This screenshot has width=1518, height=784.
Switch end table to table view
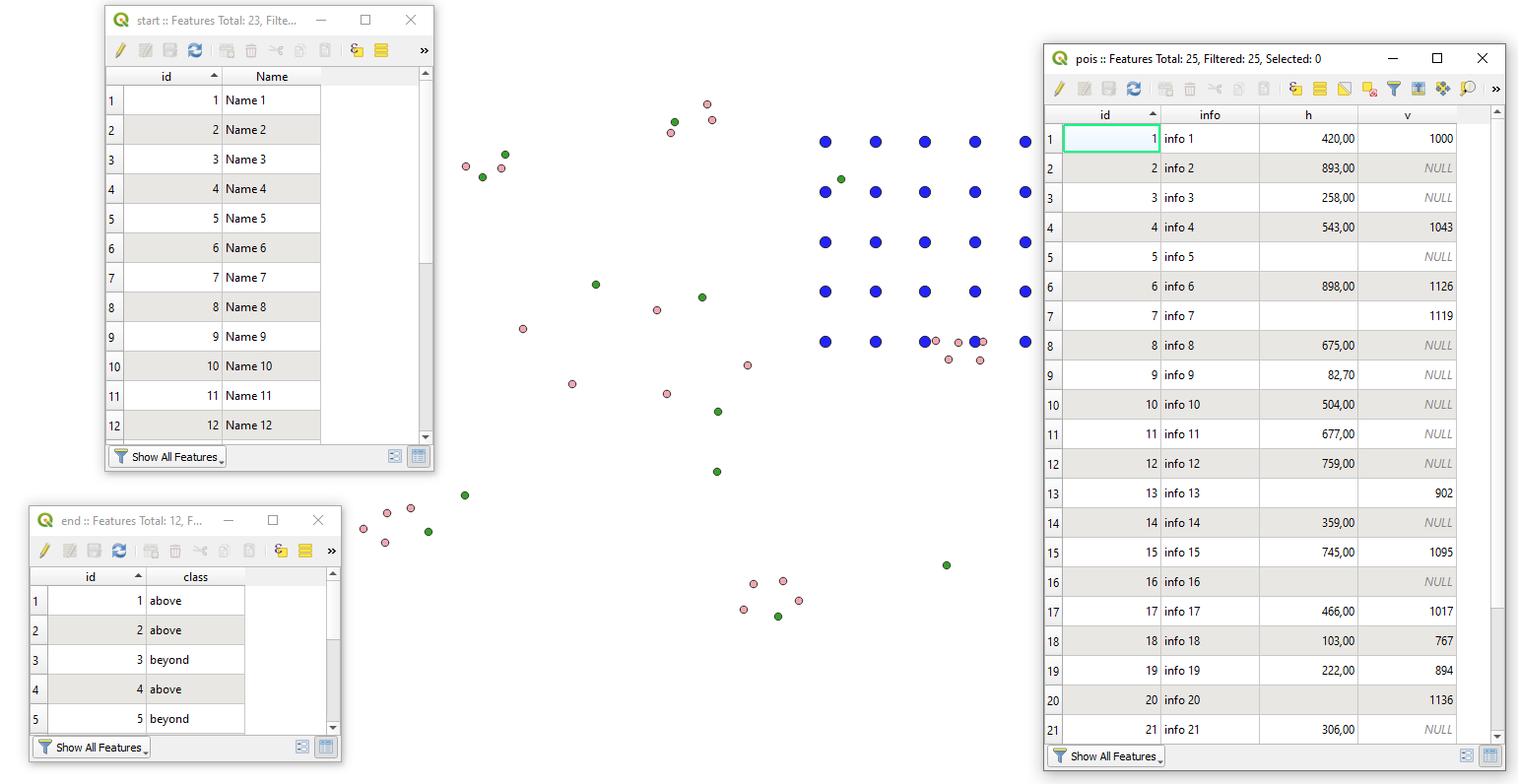point(326,747)
